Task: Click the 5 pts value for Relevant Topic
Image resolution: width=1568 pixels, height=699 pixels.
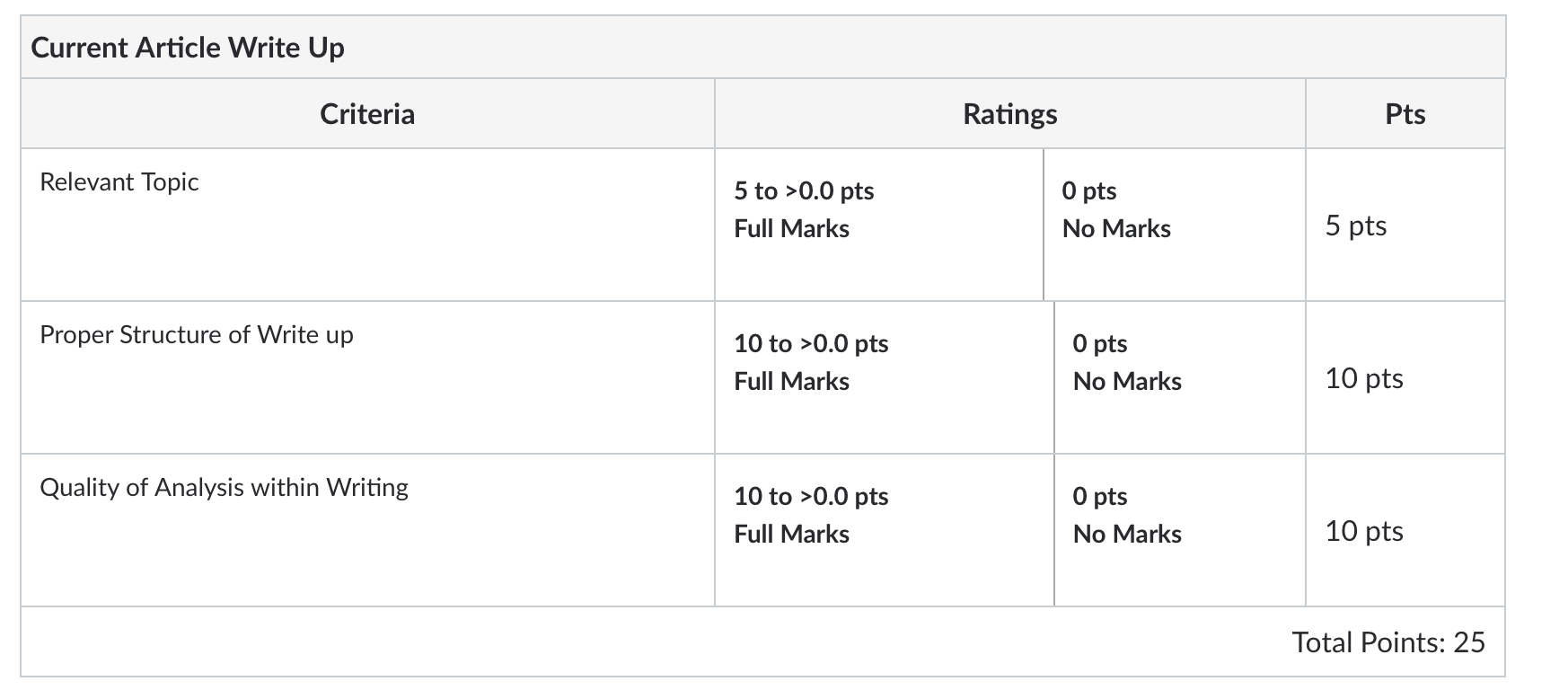Action: coord(1355,226)
